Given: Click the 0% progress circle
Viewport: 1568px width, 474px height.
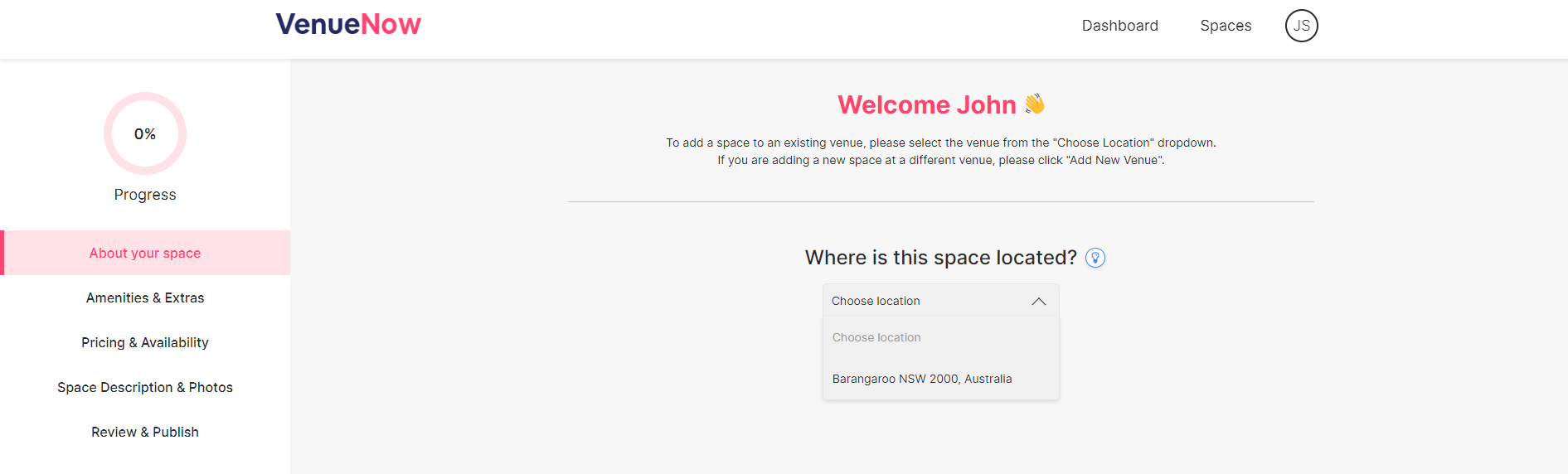Looking at the screenshot, I should 145,133.
